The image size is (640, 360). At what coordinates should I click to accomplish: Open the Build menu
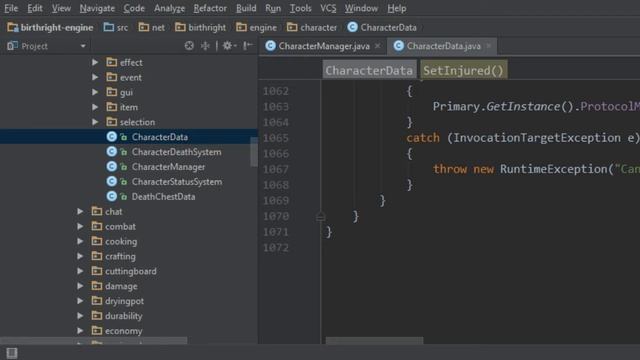click(x=246, y=8)
